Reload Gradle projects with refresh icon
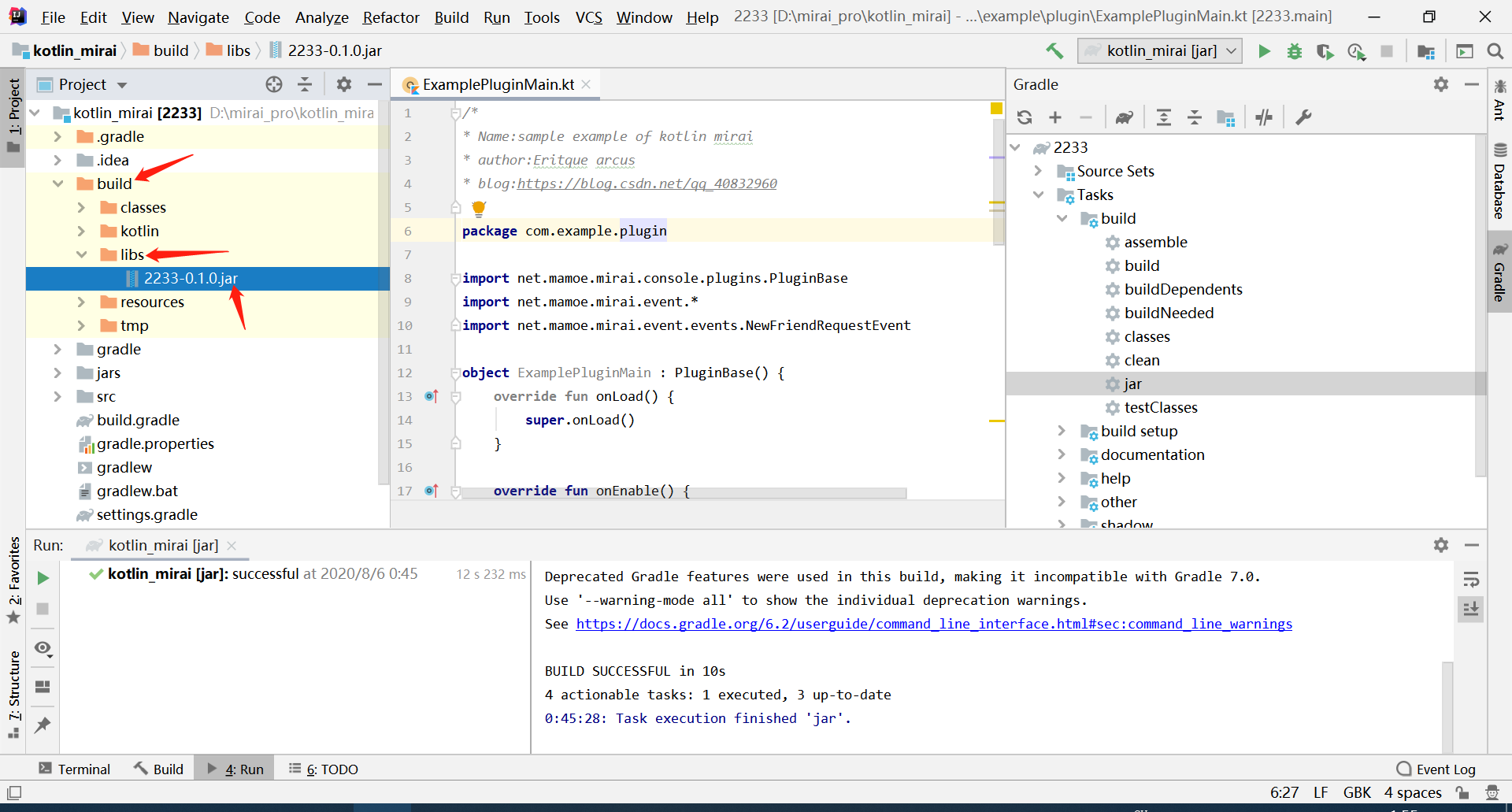 coord(1025,117)
